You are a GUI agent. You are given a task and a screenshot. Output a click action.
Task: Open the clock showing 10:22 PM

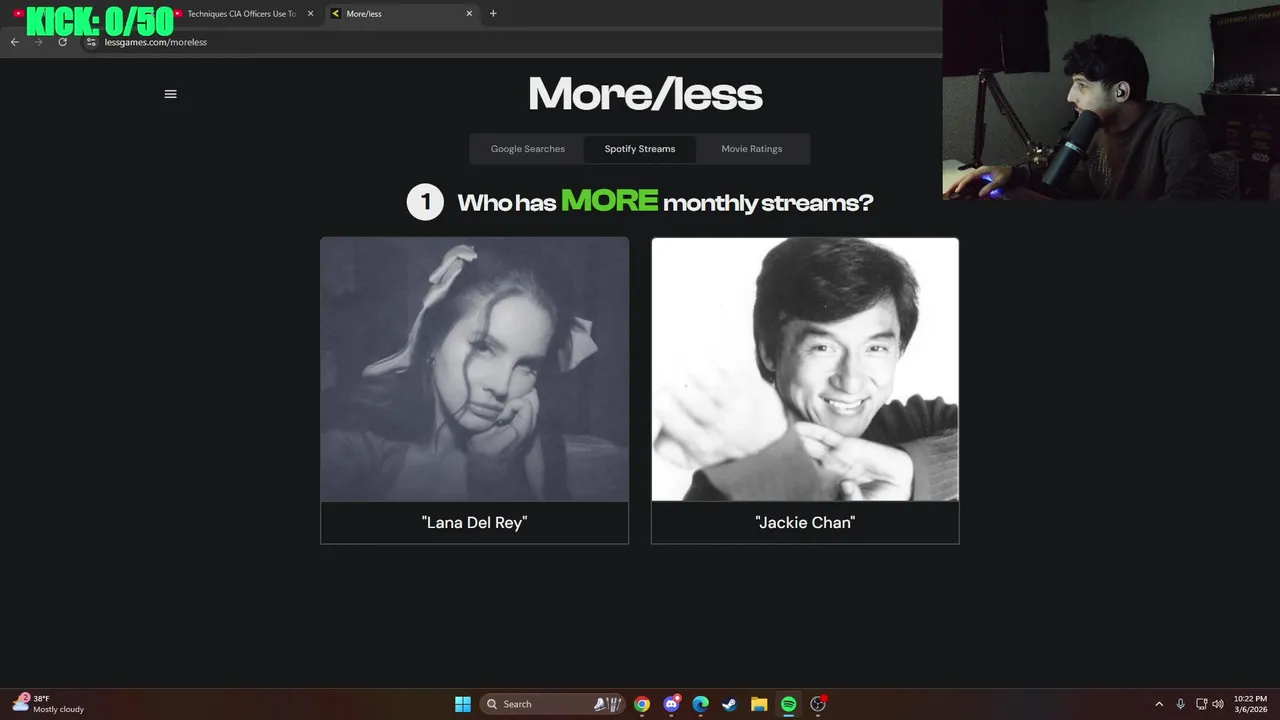pyautogui.click(x=1250, y=704)
